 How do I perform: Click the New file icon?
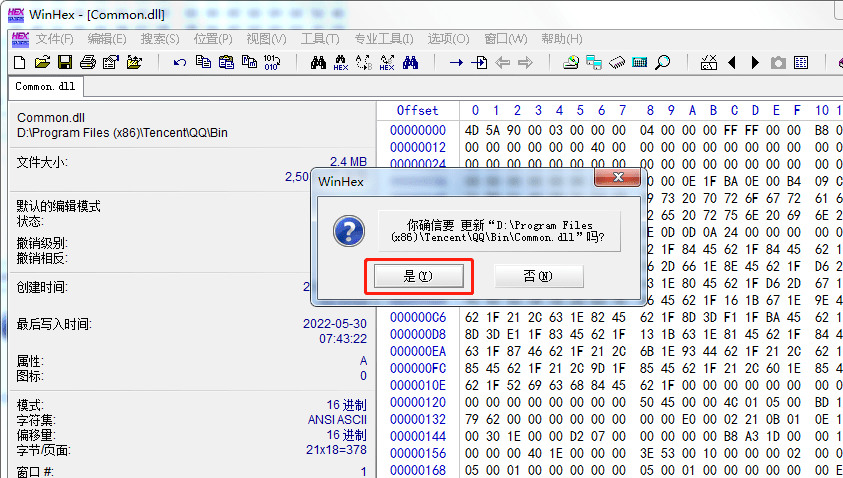19,62
